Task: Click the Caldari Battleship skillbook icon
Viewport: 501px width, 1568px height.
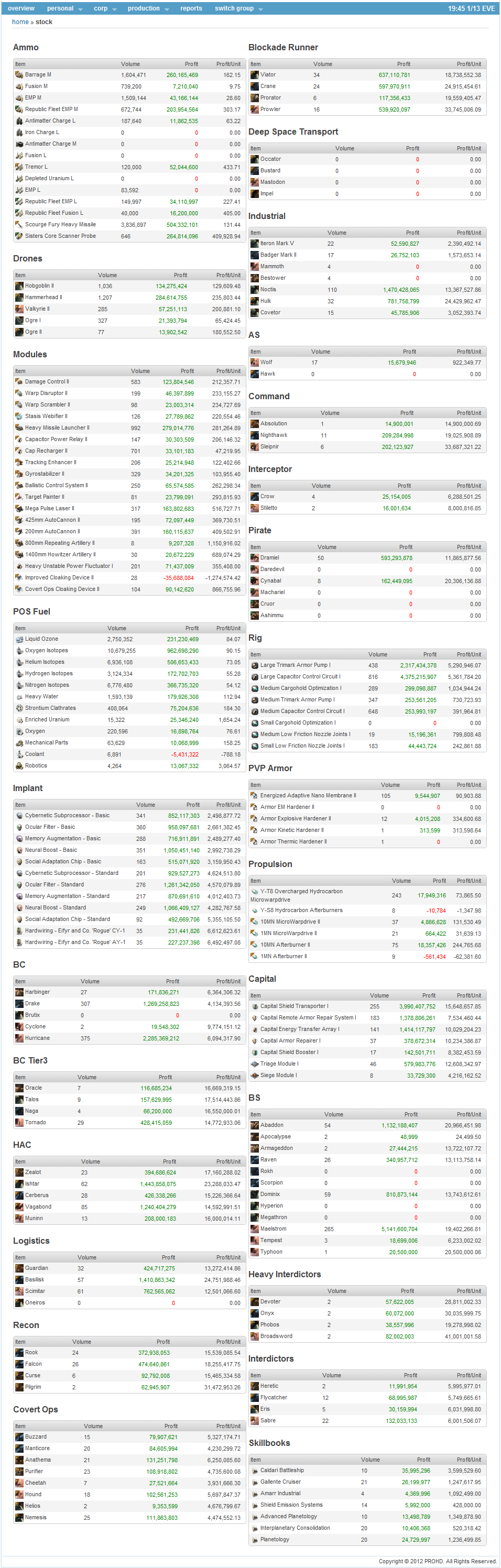Action: click(x=255, y=1471)
